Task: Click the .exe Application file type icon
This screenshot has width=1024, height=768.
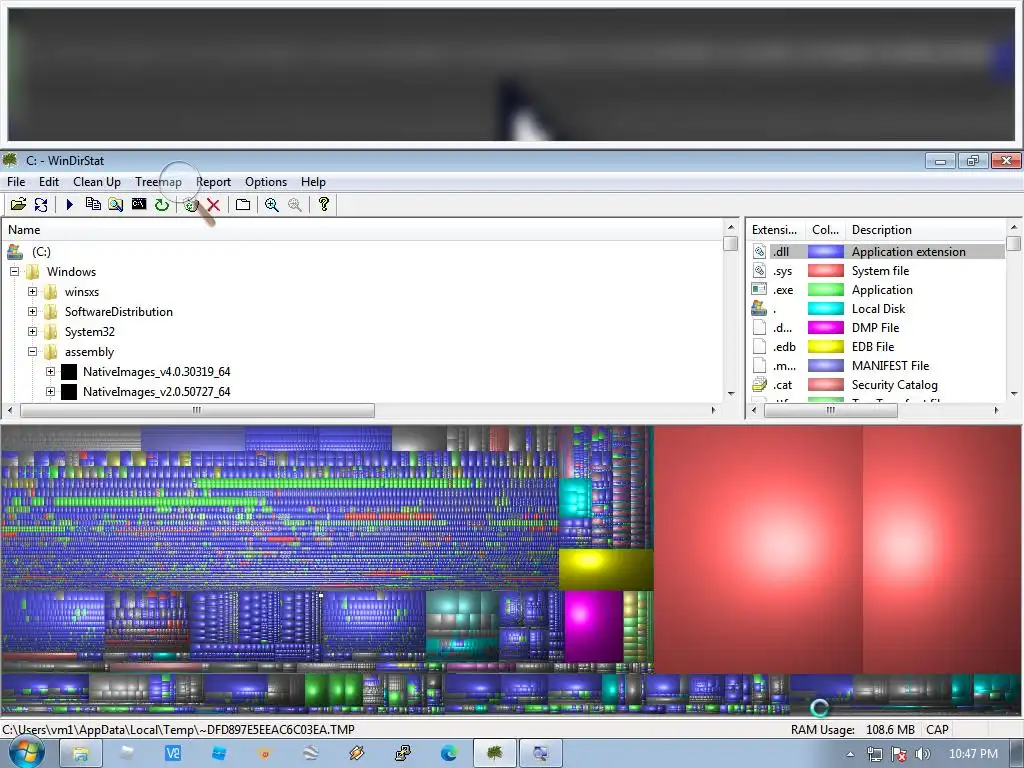Action: 759,289
